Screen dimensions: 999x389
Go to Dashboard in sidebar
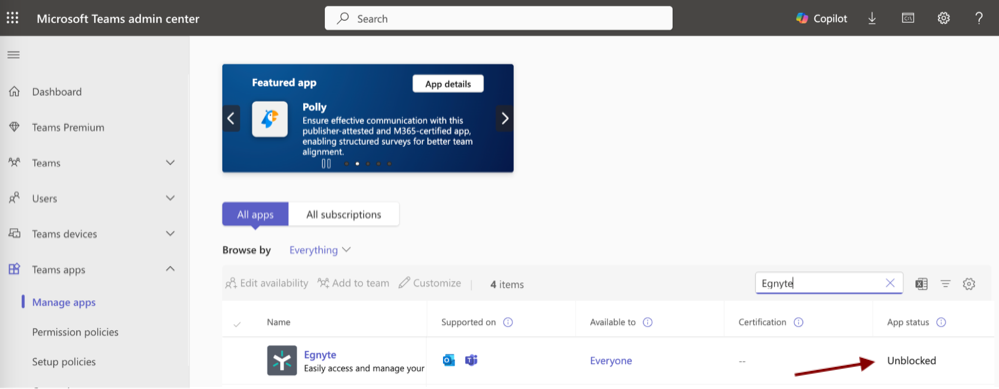pyautogui.click(x=57, y=92)
